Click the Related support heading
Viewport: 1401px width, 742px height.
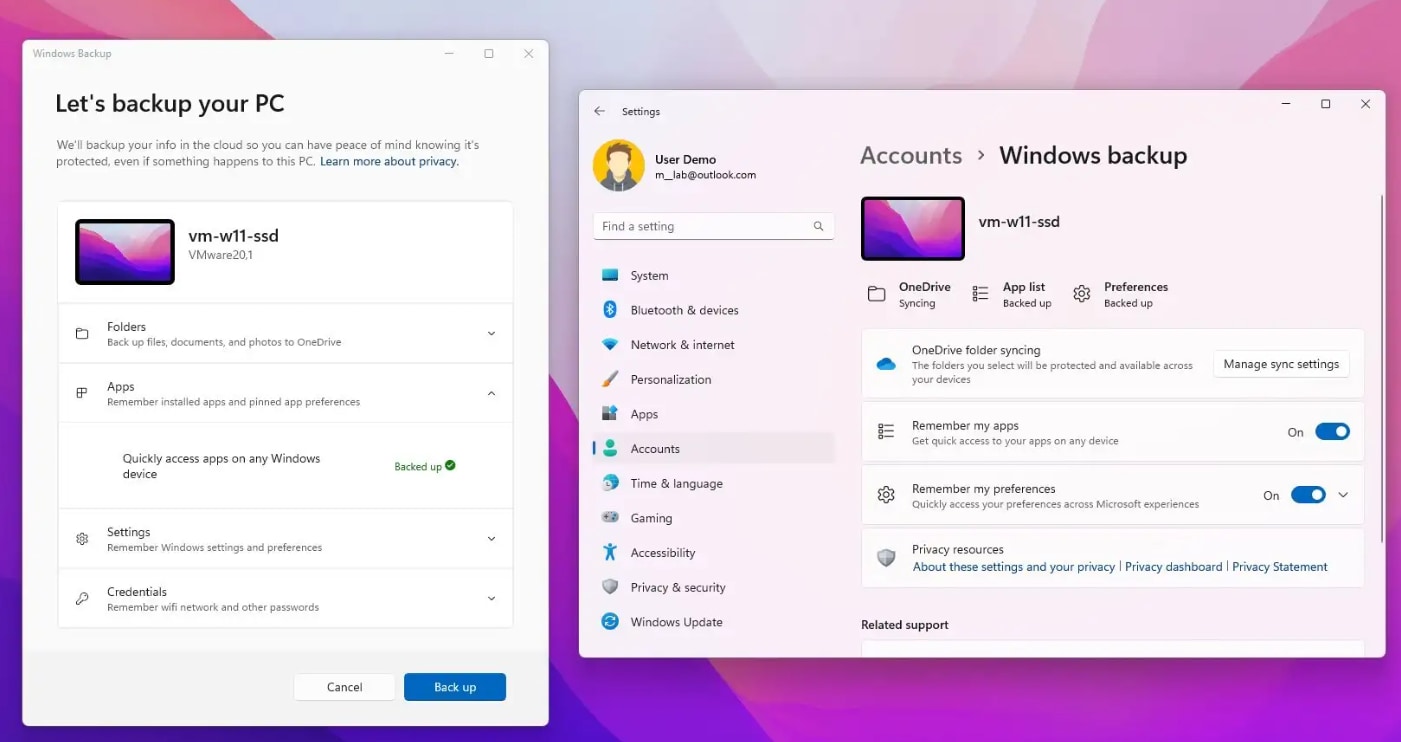(x=905, y=625)
